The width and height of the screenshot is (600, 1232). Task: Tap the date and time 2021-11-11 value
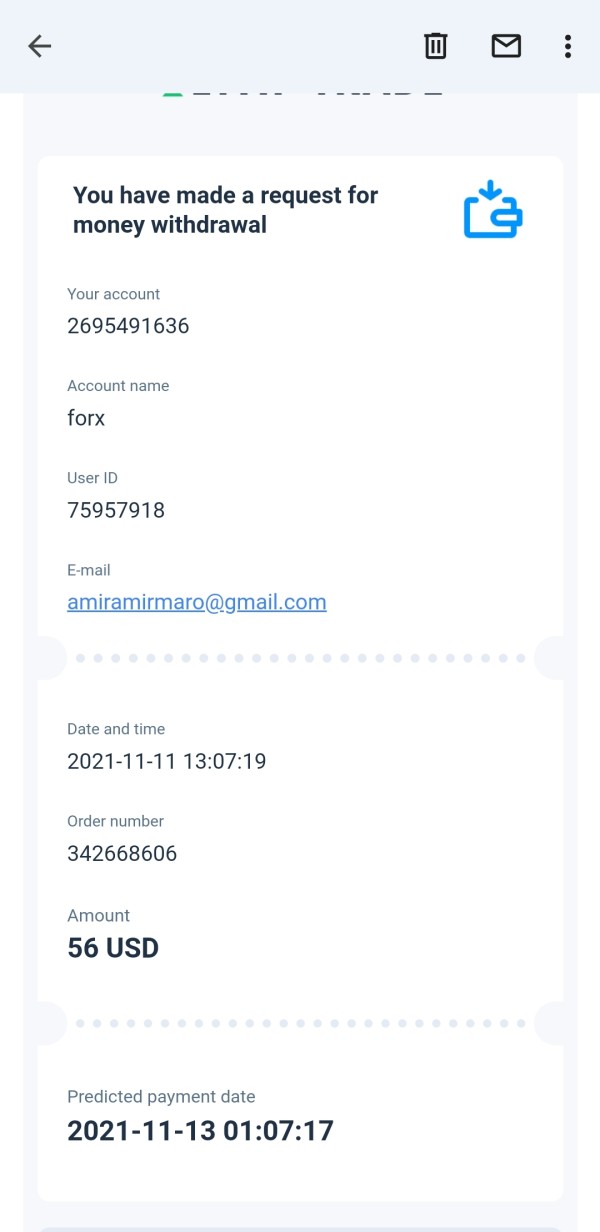point(166,762)
